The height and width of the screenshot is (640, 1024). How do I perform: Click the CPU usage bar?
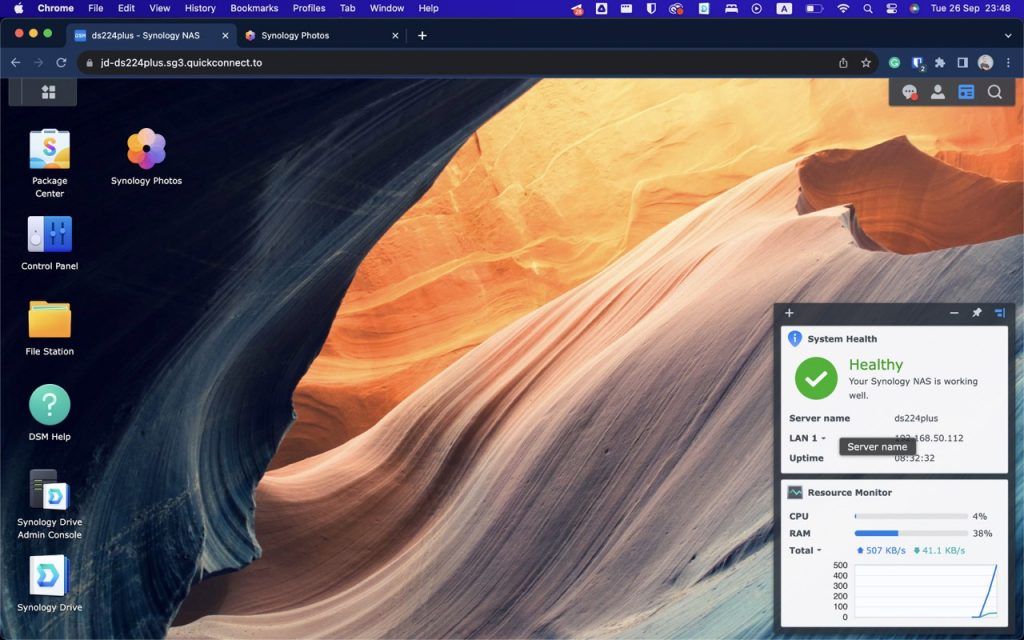tap(911, 516)
